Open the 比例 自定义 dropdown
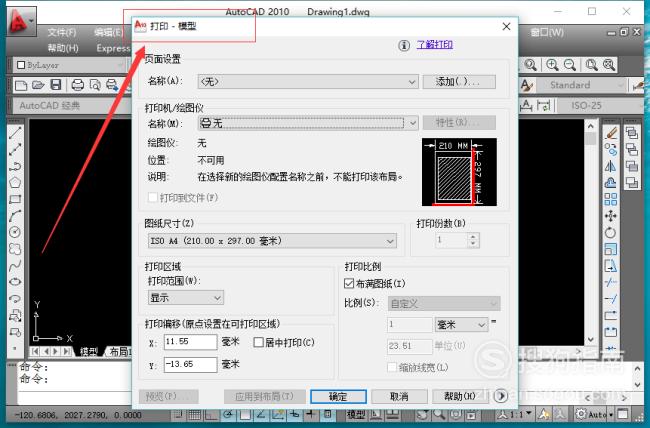 tap(444, 304)
